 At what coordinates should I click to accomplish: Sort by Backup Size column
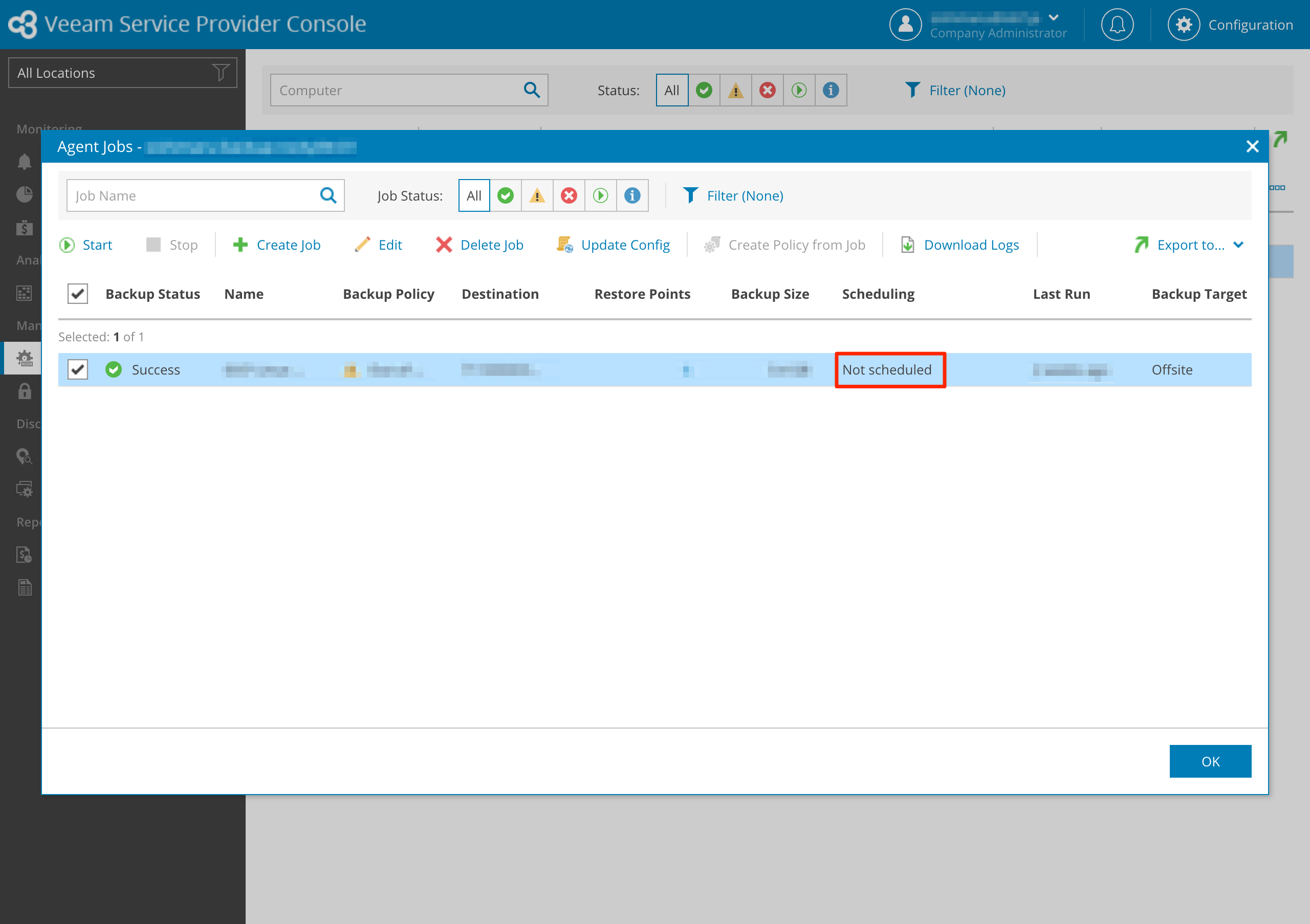[770, 294]
